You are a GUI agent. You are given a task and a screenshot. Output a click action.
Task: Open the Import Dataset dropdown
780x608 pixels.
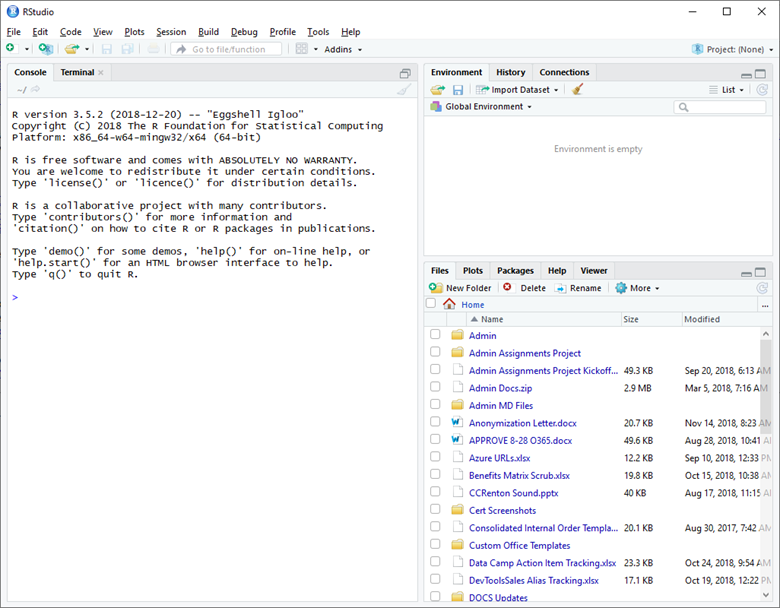click(x=517, y=90)
